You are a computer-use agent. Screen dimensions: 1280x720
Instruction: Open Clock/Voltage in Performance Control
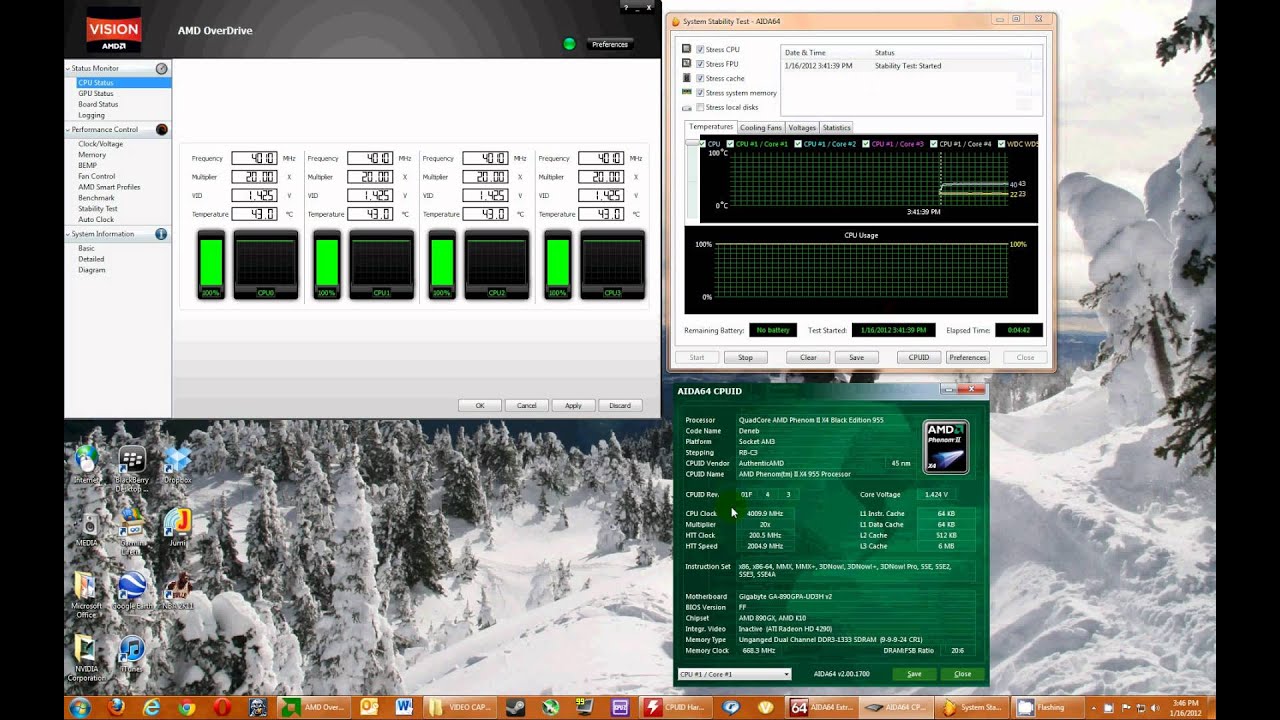coord(101,144)
